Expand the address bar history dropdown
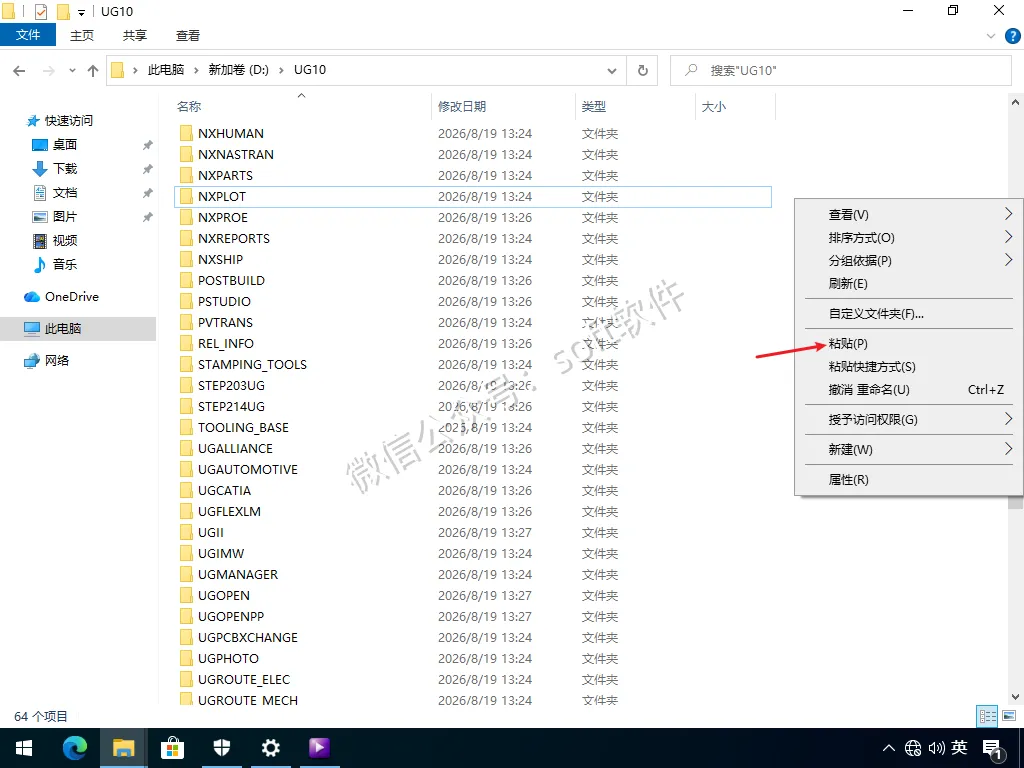Image resolution: width=1024 pixels, height=768 pixels. coord(612,71)
